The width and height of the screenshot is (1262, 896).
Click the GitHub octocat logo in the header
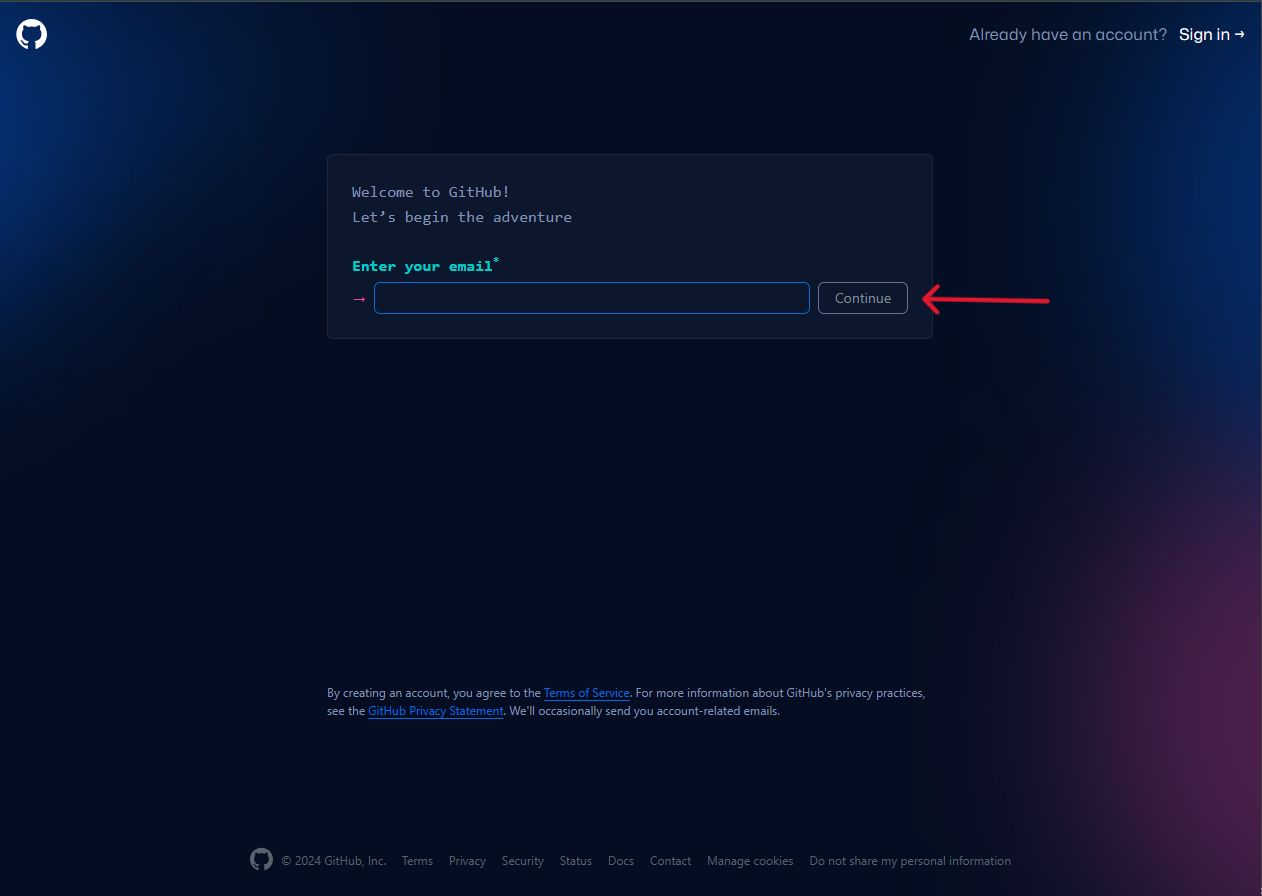point(31,34)
